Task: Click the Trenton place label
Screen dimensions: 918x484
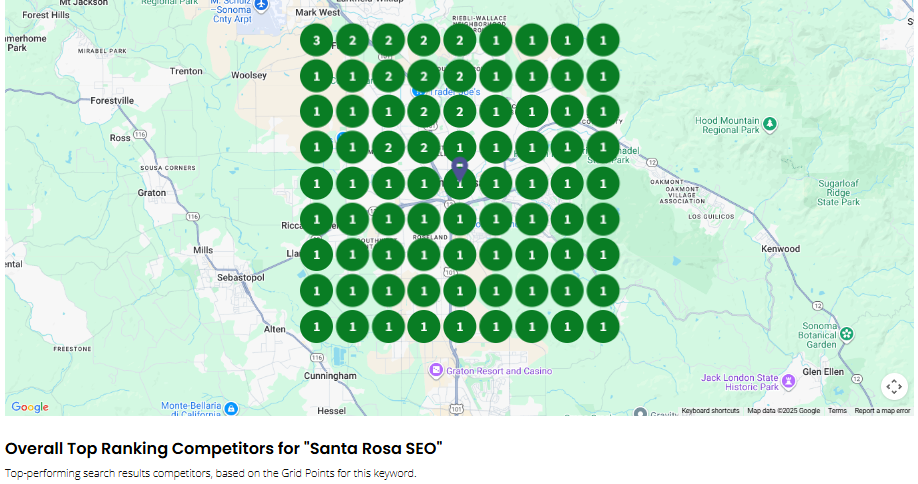Action: coord(186,71)
